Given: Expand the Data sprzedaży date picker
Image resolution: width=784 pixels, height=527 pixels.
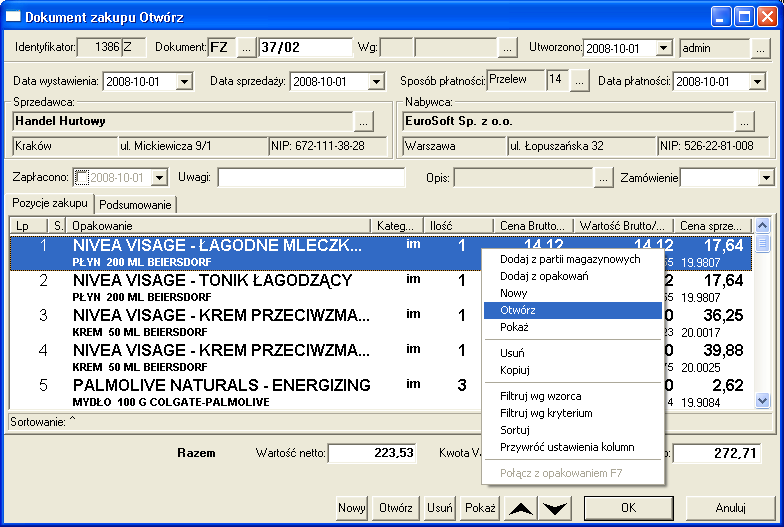Looking at the screenshot, I should pyautogui.click(x=376, y=82).
